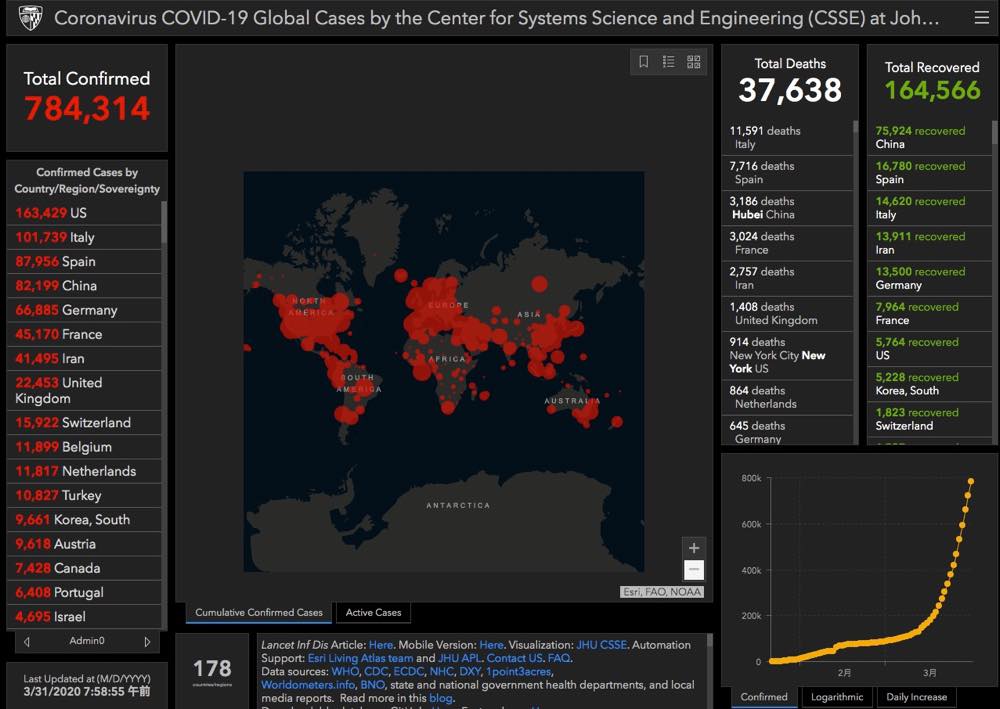Click the scrollbar of the confirmed cases list
Image resolution: width=1000 pixels, height=709 pixels.
[164, 223]
